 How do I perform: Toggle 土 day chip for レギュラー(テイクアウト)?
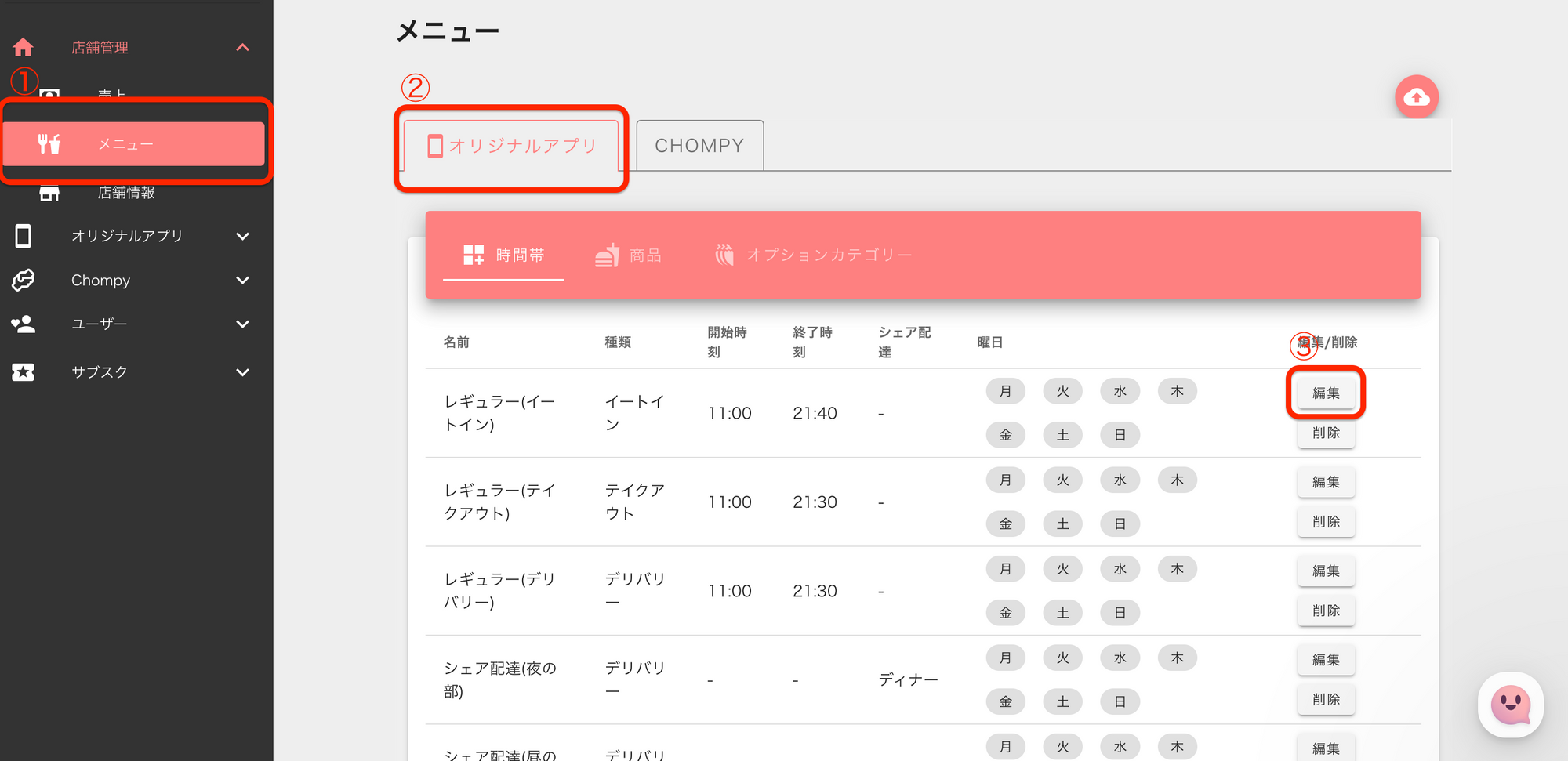1062,524
